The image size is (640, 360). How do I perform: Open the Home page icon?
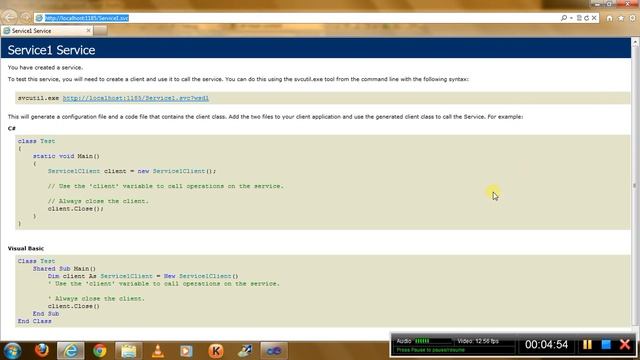tap(609, 18)
